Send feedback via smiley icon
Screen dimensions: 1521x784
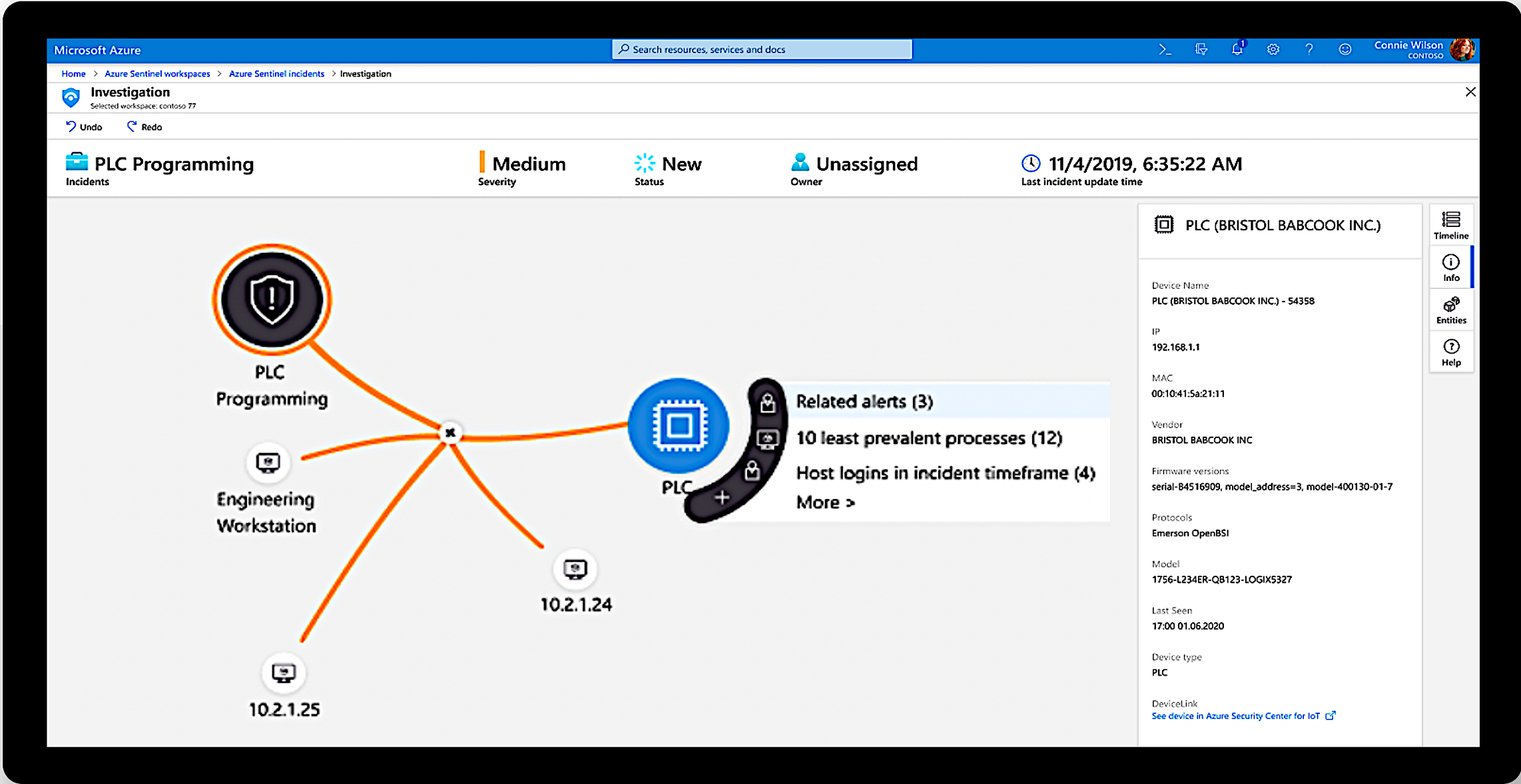[1345, 50]
